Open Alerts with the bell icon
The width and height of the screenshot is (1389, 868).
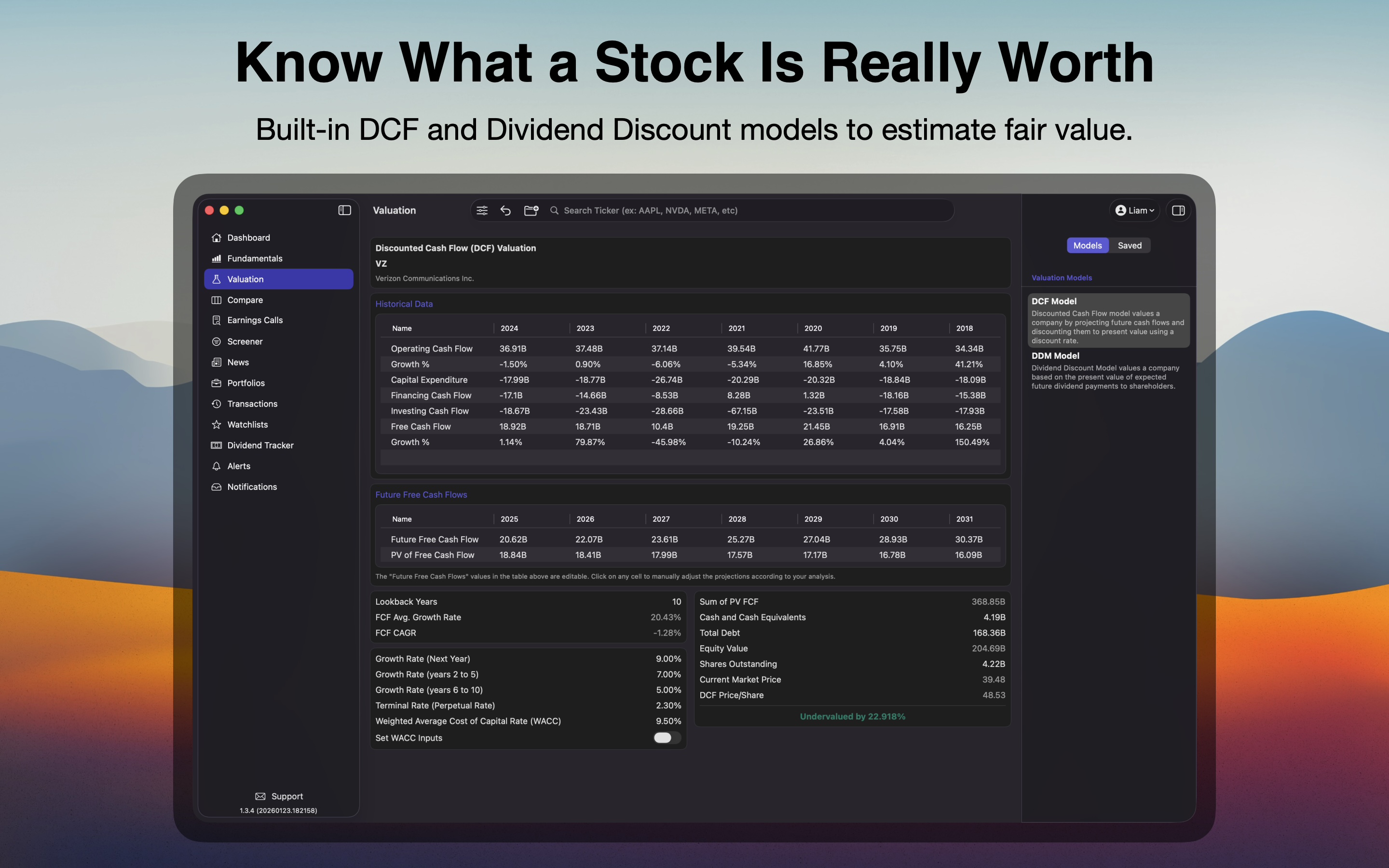point(238,465)
